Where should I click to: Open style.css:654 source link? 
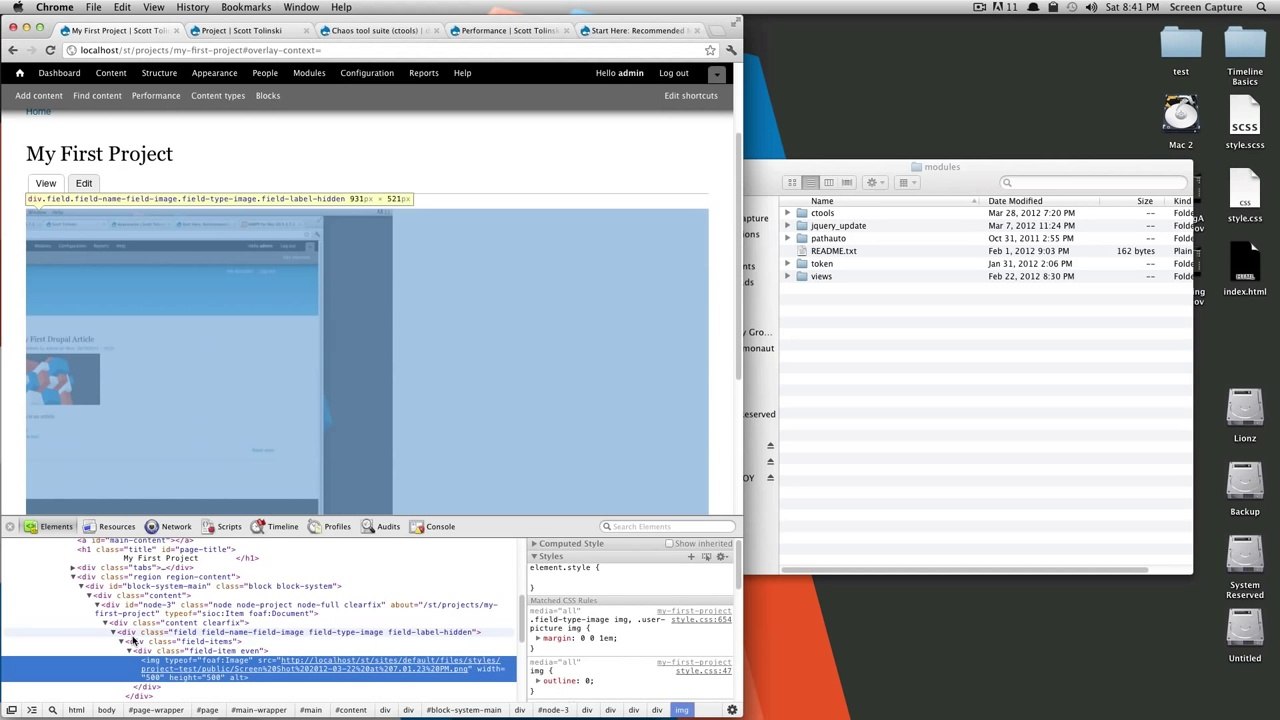point(701,620)
